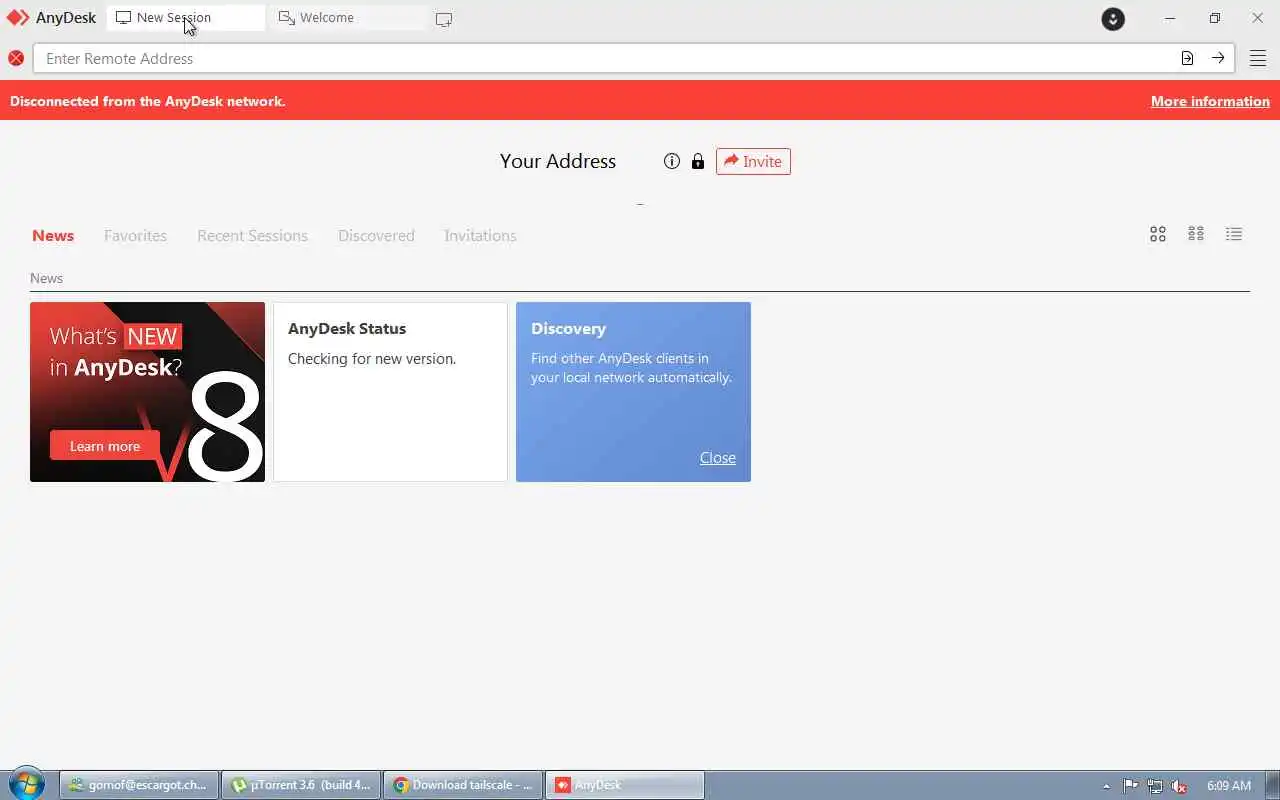Click the muted volume tray icon
1280x800 pixels.
tap(1179, 786)
